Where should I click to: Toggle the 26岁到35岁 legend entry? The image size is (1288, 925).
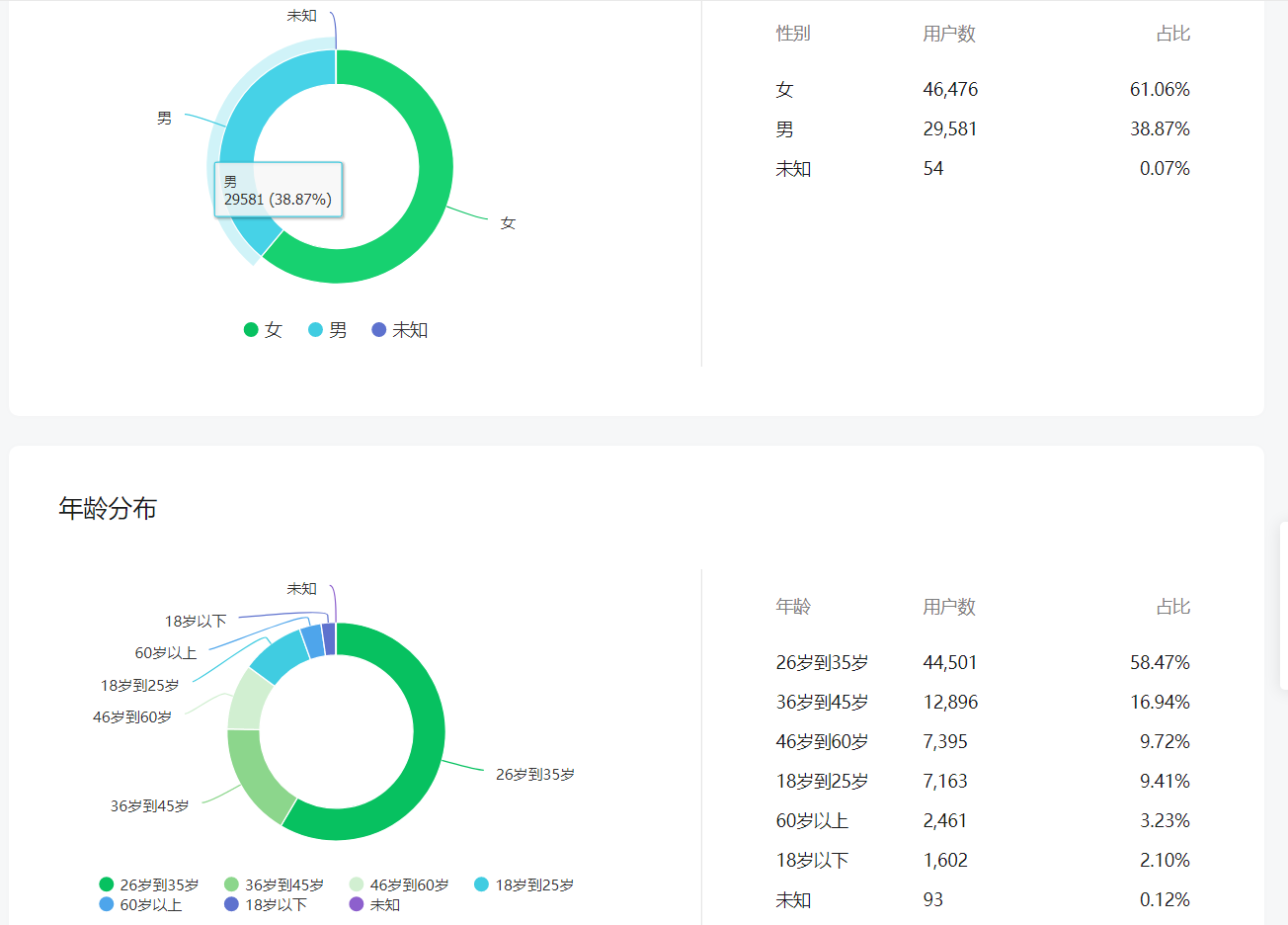pos(149,884)
